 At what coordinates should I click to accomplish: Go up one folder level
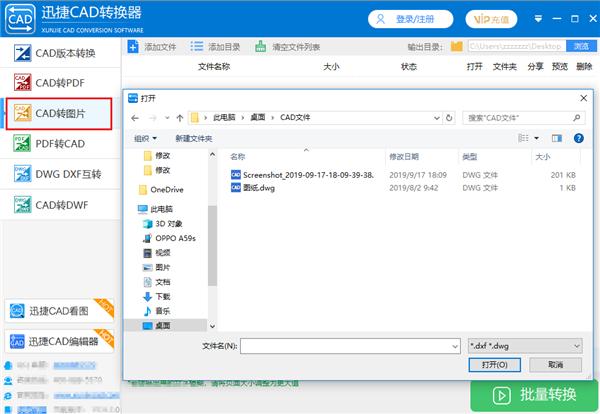[180, 118]
